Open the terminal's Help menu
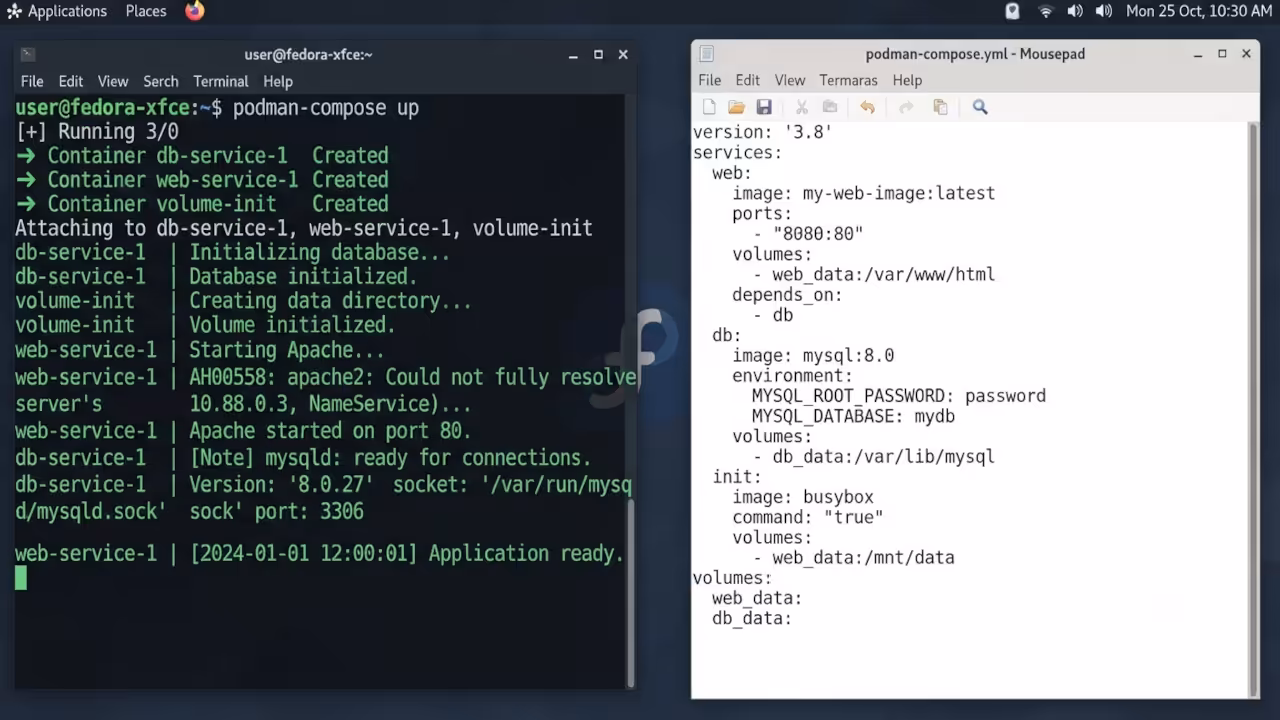 278,82
